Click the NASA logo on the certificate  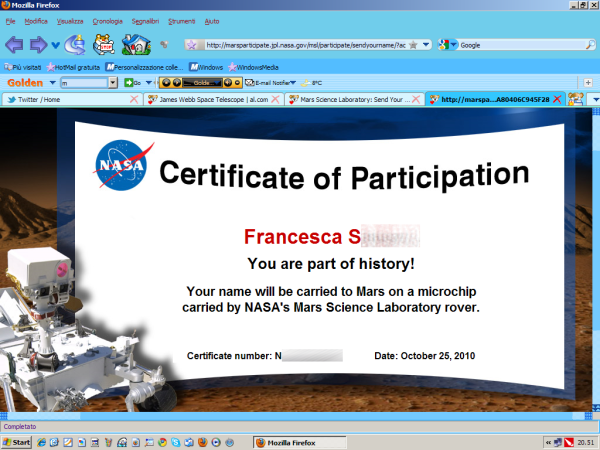[x=122, y=165]
